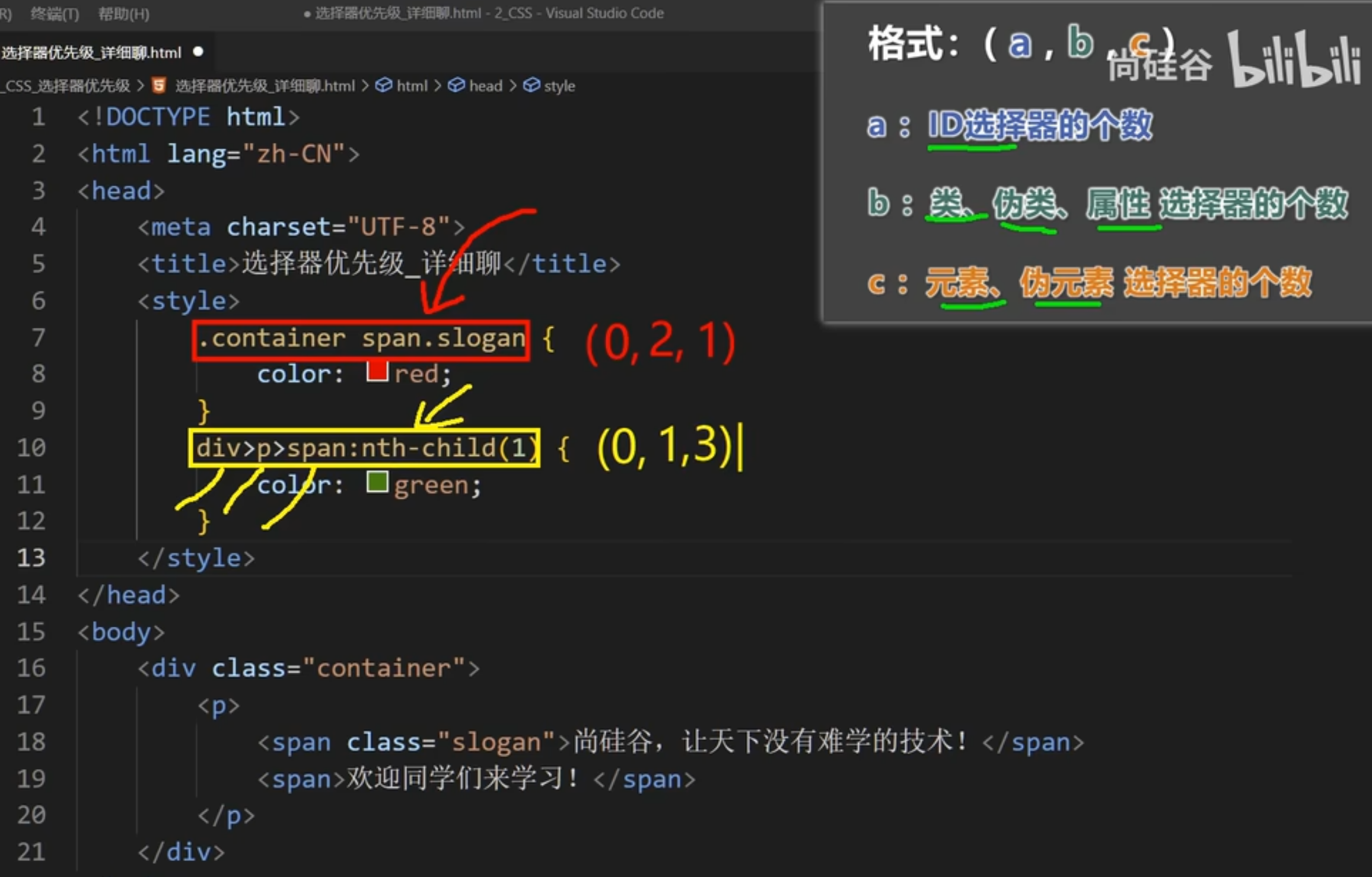1372x877 pixels.
Task: Click the file name in the breadcrumb path
Action: [x=265, y=86]
